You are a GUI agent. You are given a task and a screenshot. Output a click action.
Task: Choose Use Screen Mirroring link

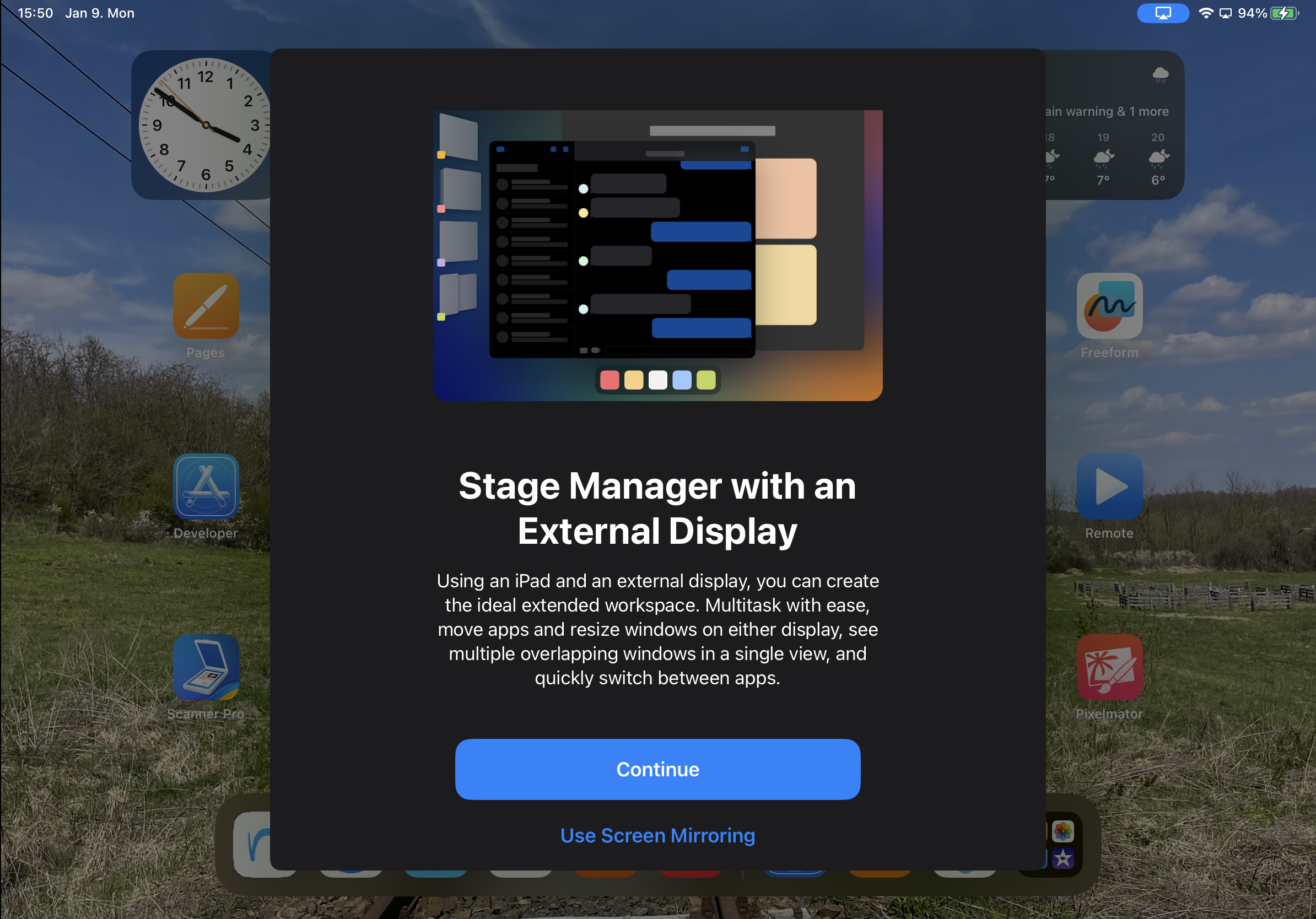[657, 835]
